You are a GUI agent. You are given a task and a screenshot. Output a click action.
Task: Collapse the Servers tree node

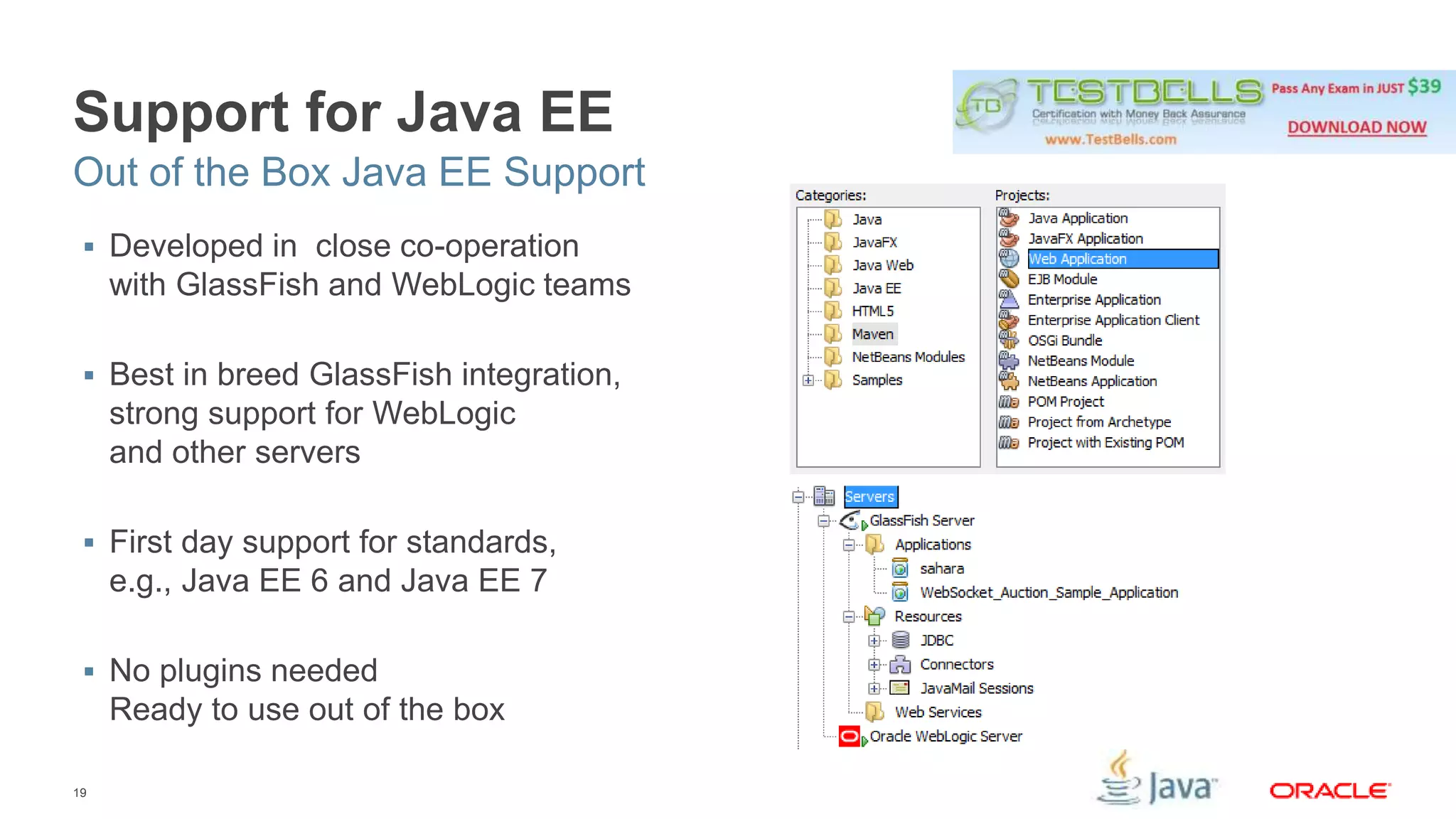(x=798, y=496)
